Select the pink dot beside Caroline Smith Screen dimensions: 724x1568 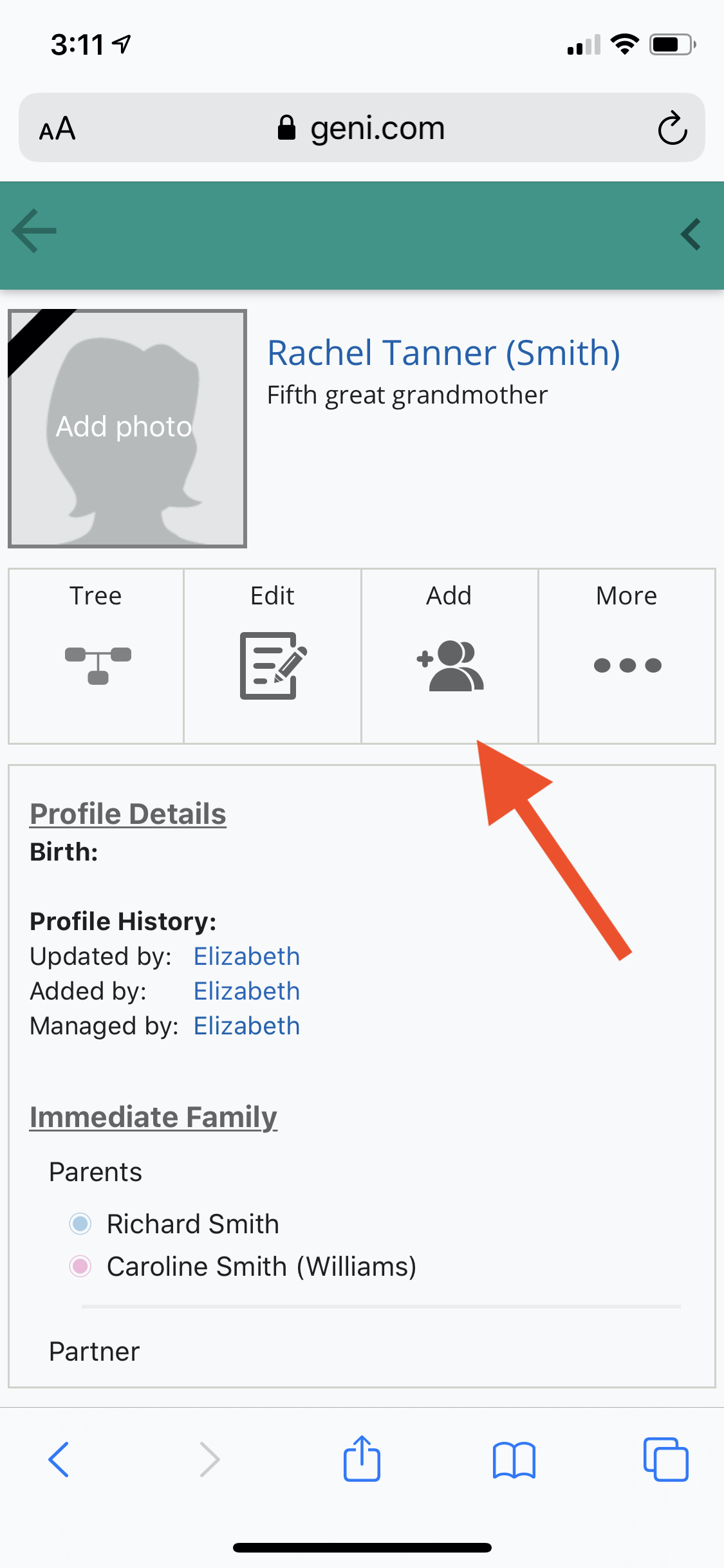point(80,1266)
